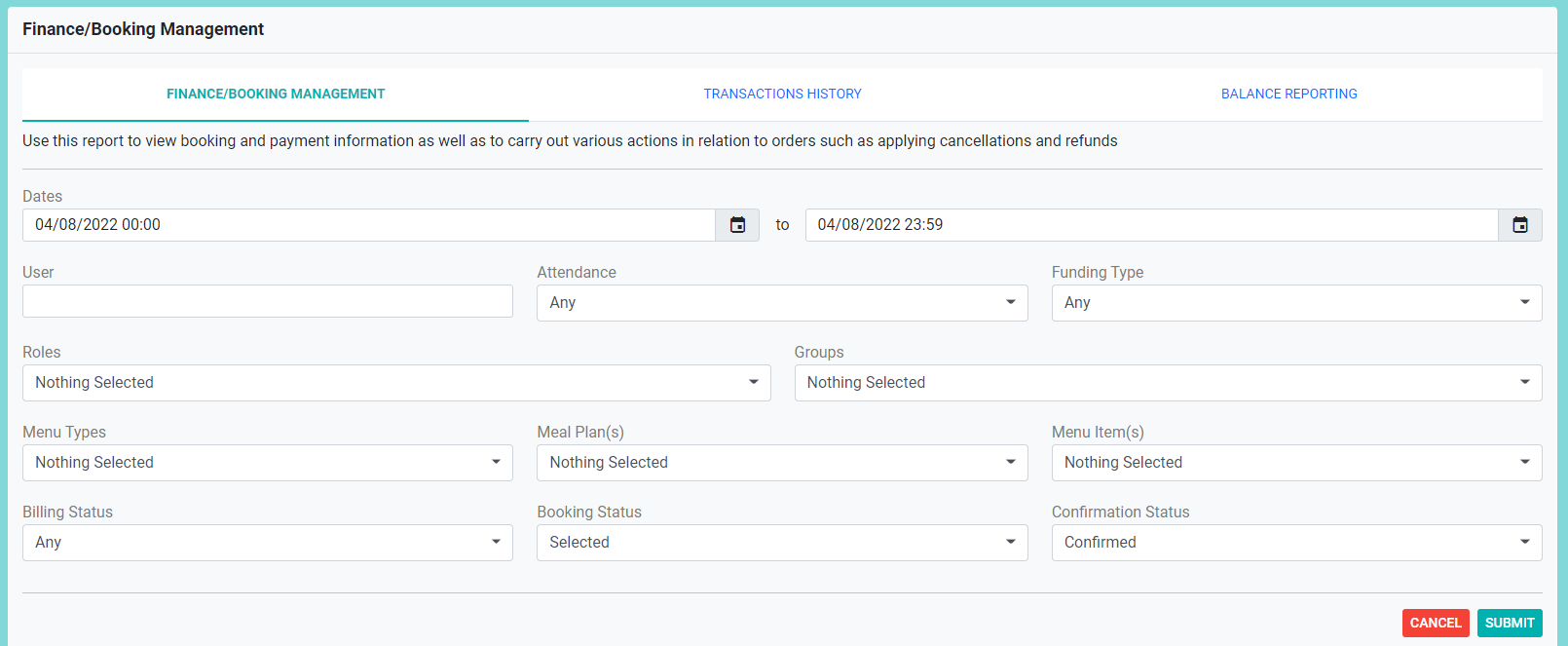Open the Balance Reporting tab

point(1288,94)
